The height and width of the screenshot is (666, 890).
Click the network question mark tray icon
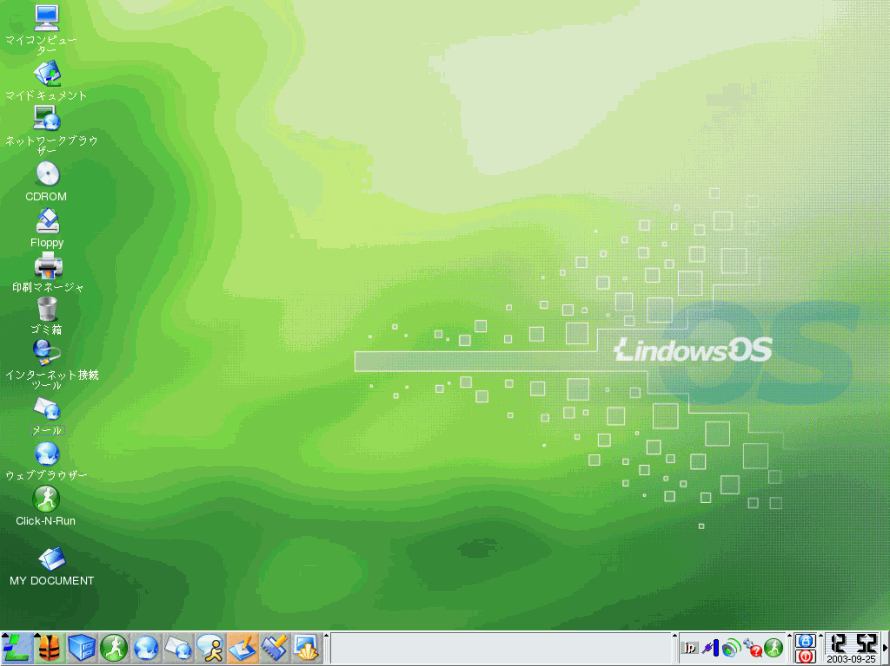click(753, 648)
